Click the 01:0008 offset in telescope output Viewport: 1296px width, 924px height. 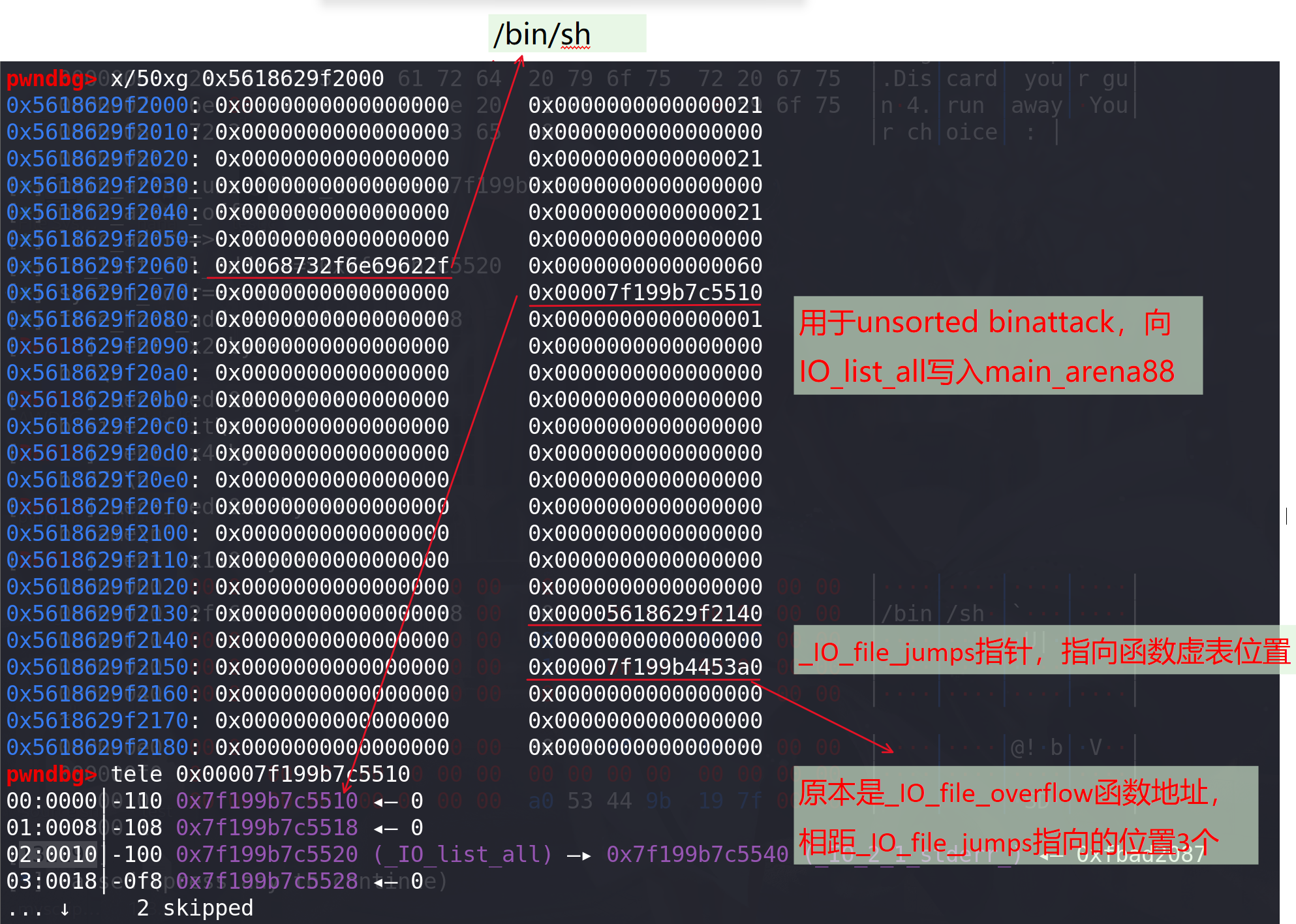[52, 827]
